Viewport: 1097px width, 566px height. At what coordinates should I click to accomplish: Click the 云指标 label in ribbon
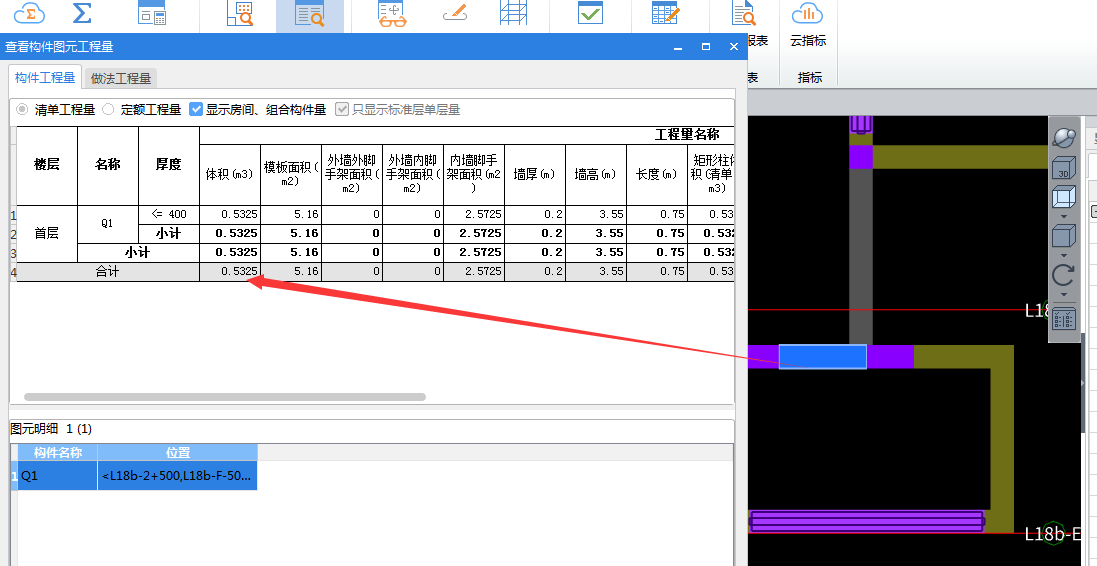808,41
